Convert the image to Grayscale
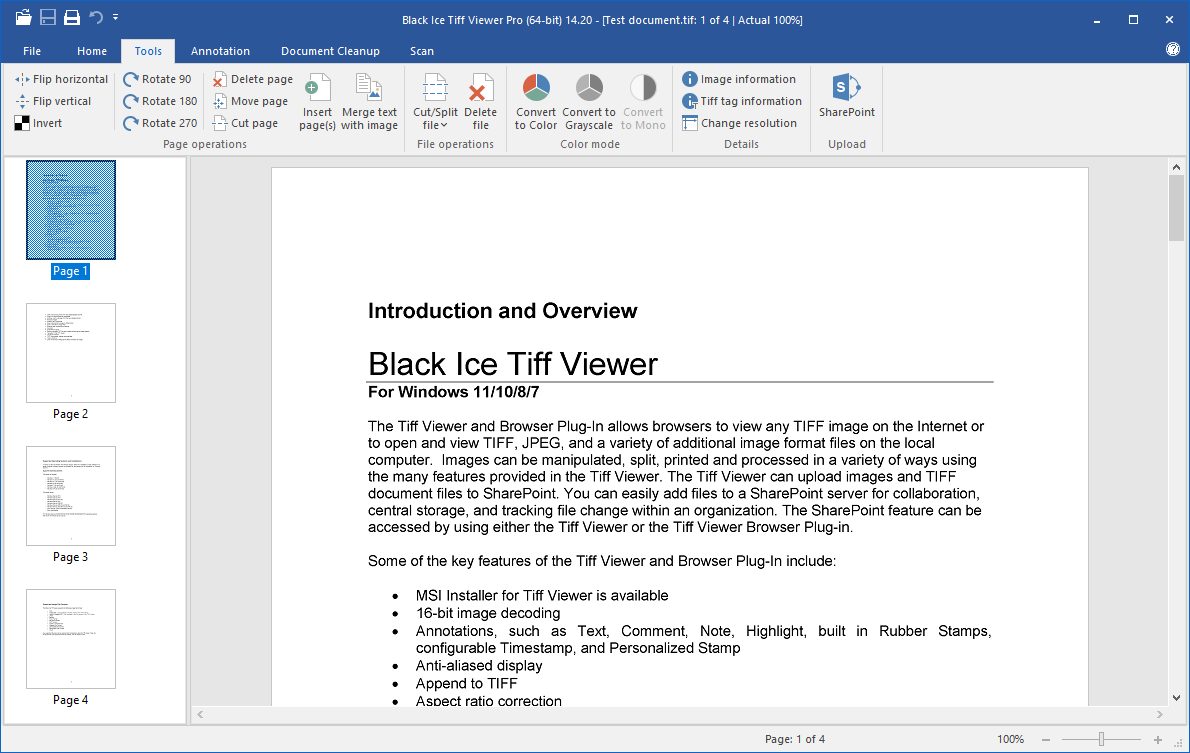 click(588, 102)
